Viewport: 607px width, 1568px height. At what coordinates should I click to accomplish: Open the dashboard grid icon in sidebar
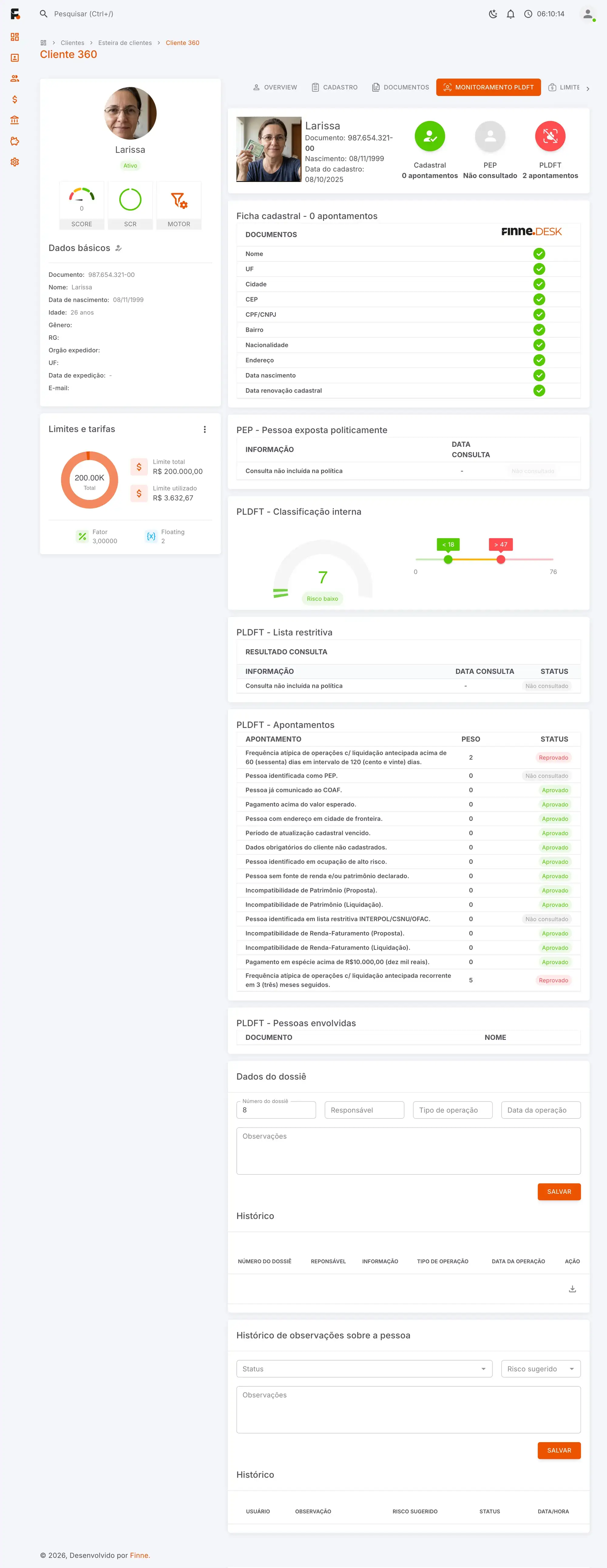point(15,37)
